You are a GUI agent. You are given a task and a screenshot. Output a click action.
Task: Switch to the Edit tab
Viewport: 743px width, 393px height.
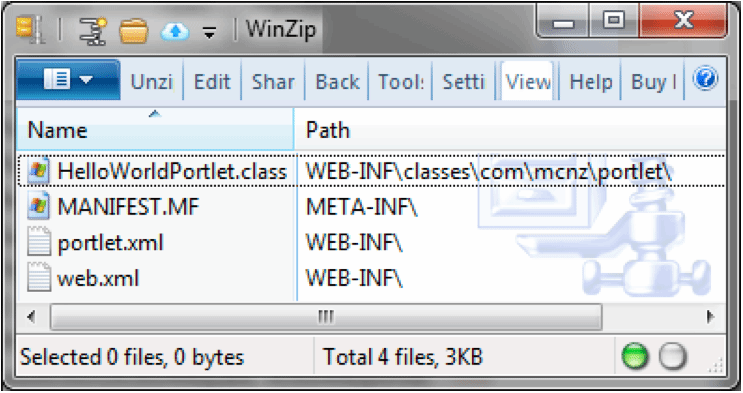click(x=212, y=82)
